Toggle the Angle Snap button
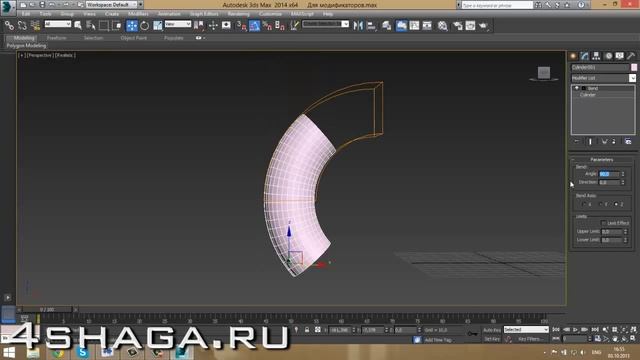The width and height of the screenshot is (640, 360). tap(254, 26)
